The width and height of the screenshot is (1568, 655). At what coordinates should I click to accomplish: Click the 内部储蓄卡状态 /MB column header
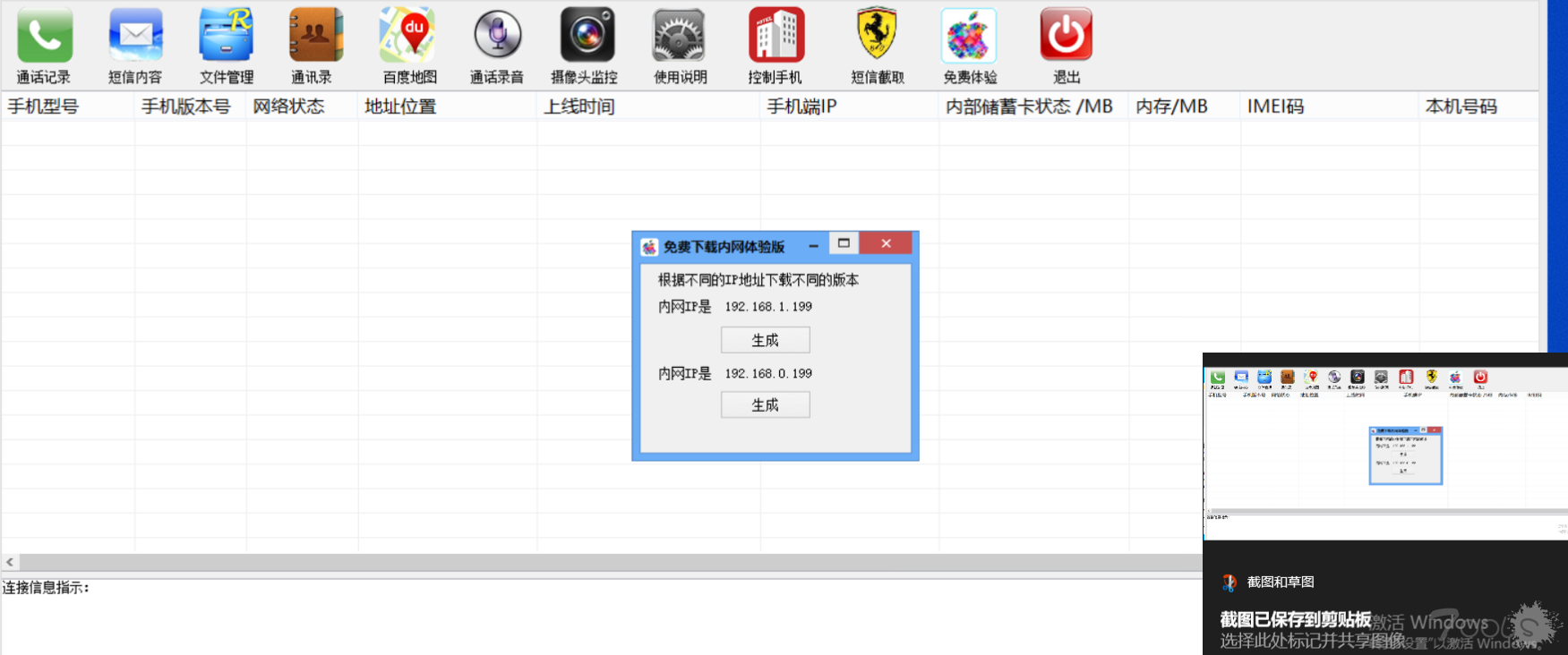(x=1034, y=106)
